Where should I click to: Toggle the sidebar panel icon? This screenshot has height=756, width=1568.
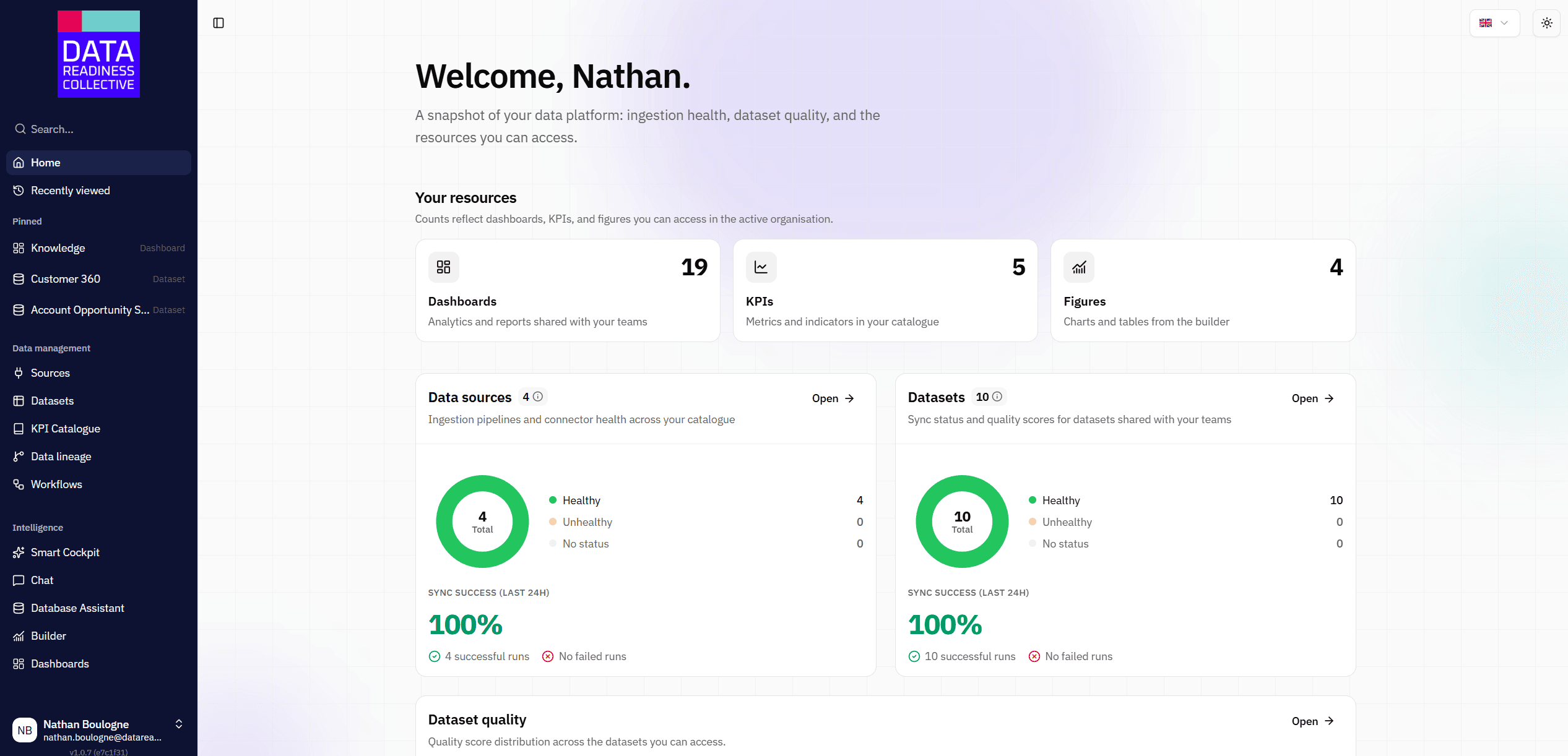click(219, 23)
